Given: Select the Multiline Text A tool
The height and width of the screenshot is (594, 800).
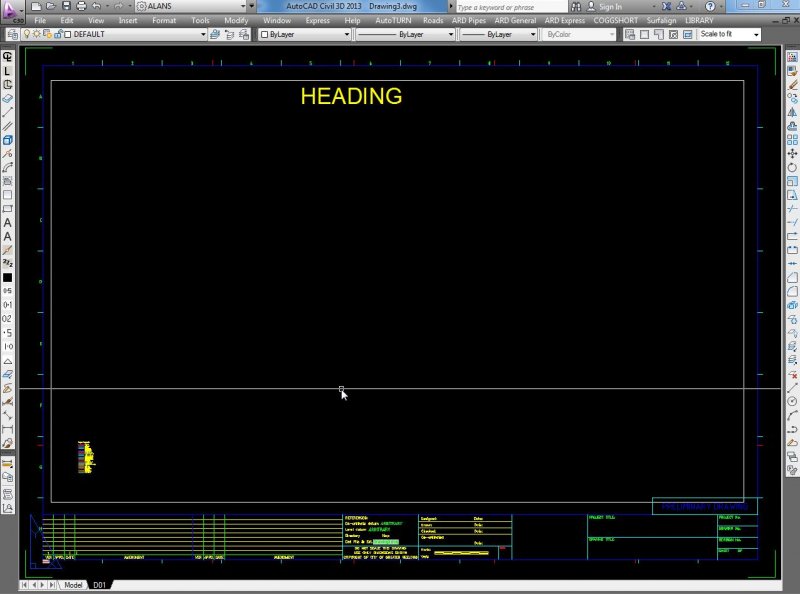Looking at the screenshot, I should [x=7, y=222].
